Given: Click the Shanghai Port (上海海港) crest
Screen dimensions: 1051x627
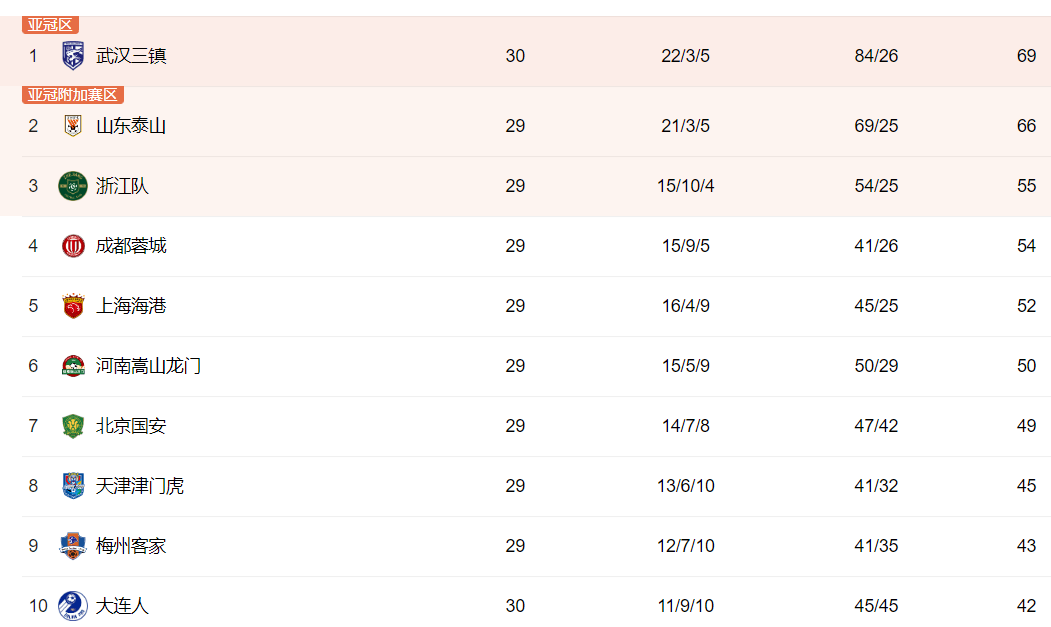Looking at the screenshot, I should click(x=73, y=306).
